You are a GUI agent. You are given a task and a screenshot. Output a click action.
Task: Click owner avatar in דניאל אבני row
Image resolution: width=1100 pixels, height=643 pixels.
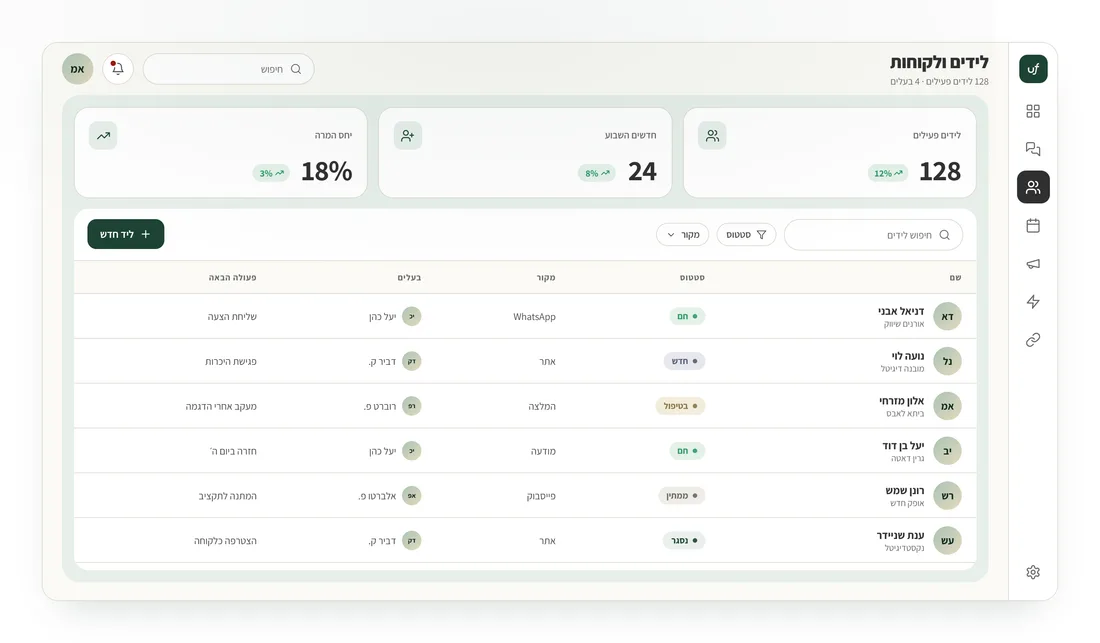click(x=412, y=316)
